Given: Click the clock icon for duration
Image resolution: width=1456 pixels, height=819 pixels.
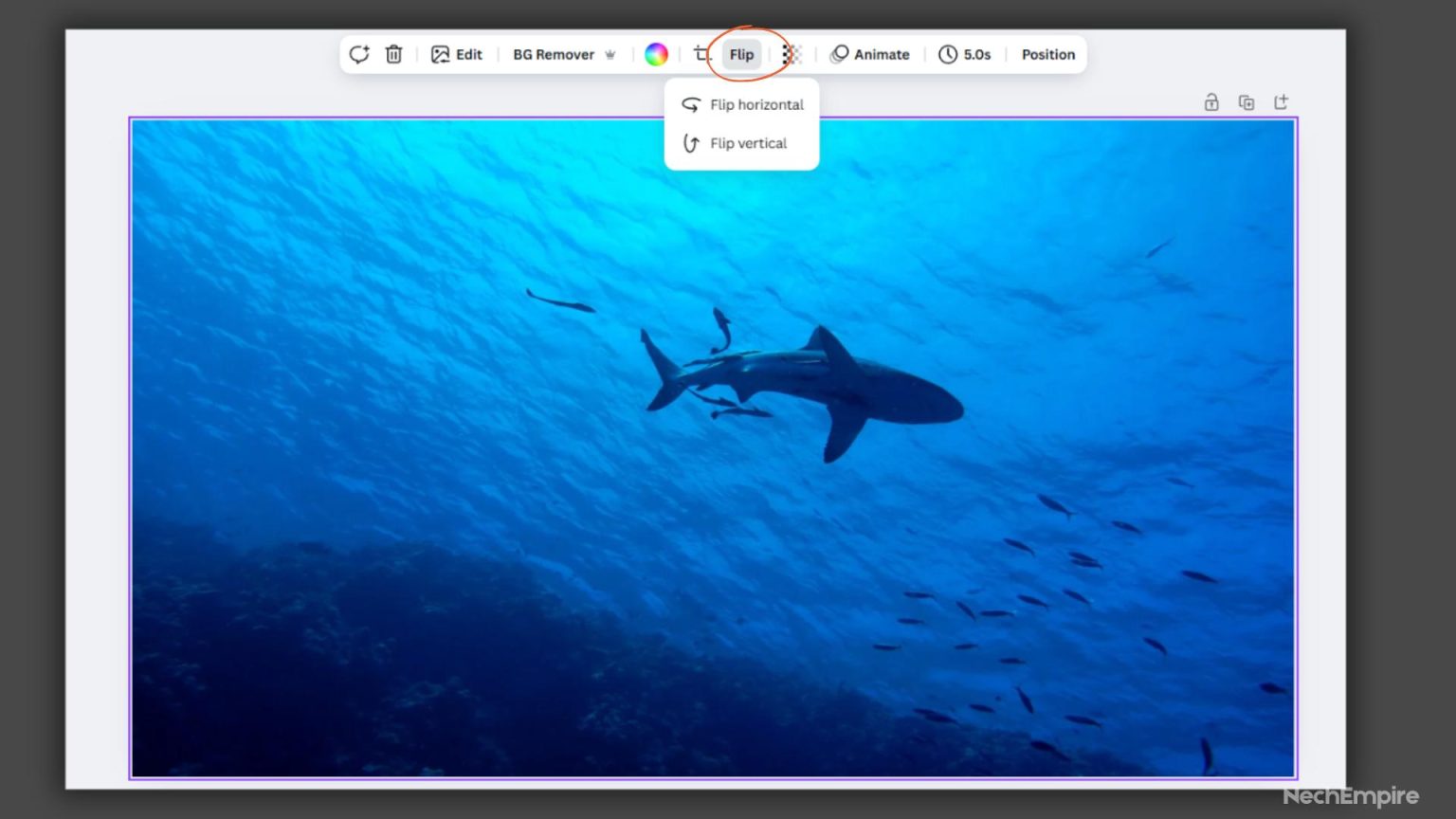Looking at the screenshot, I should coord(947,54).
